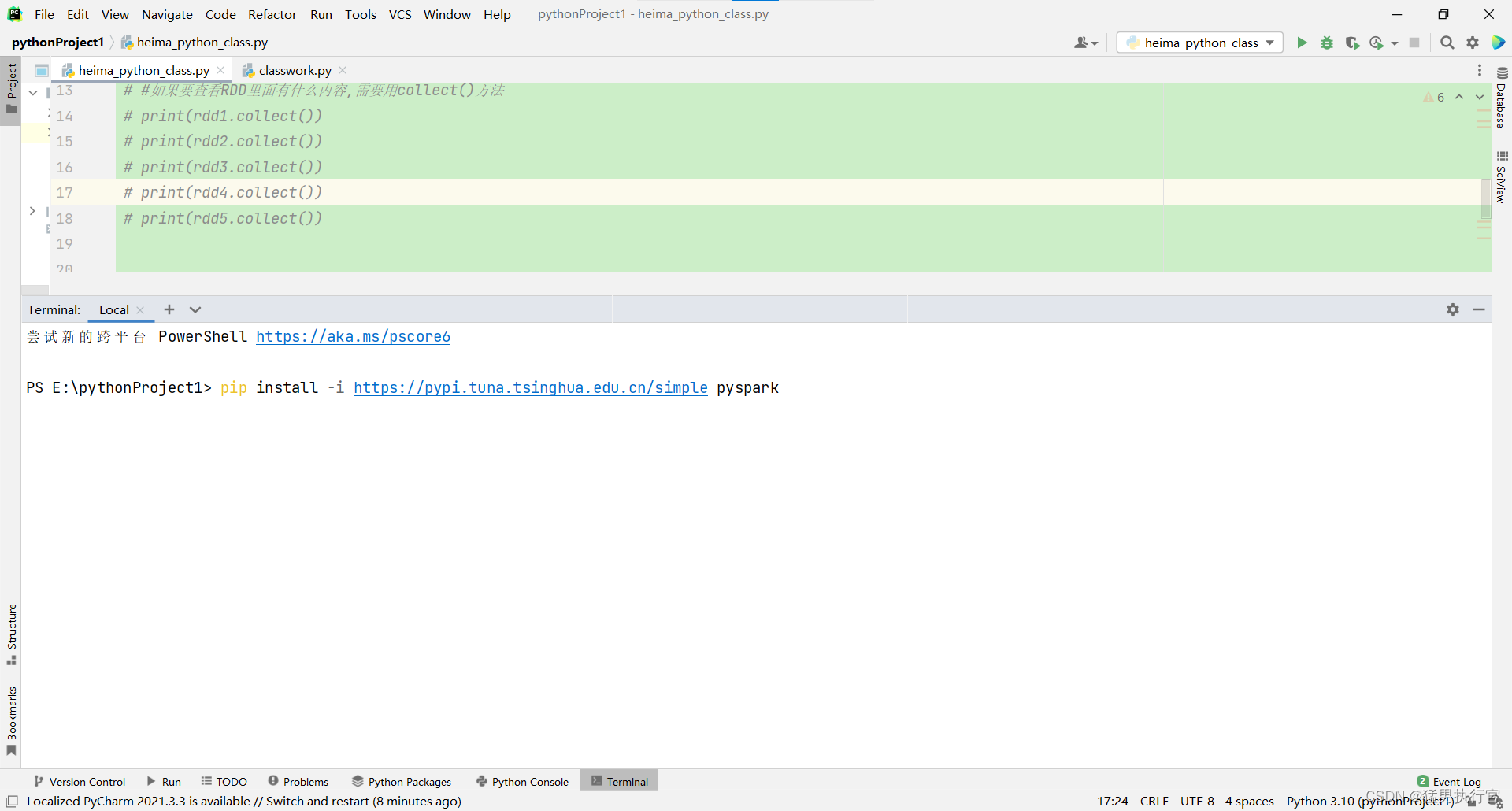The width and height of the screenshot is (1512, 811).
Task: Open the Python Packages tool window
Action: pos(402,781)
